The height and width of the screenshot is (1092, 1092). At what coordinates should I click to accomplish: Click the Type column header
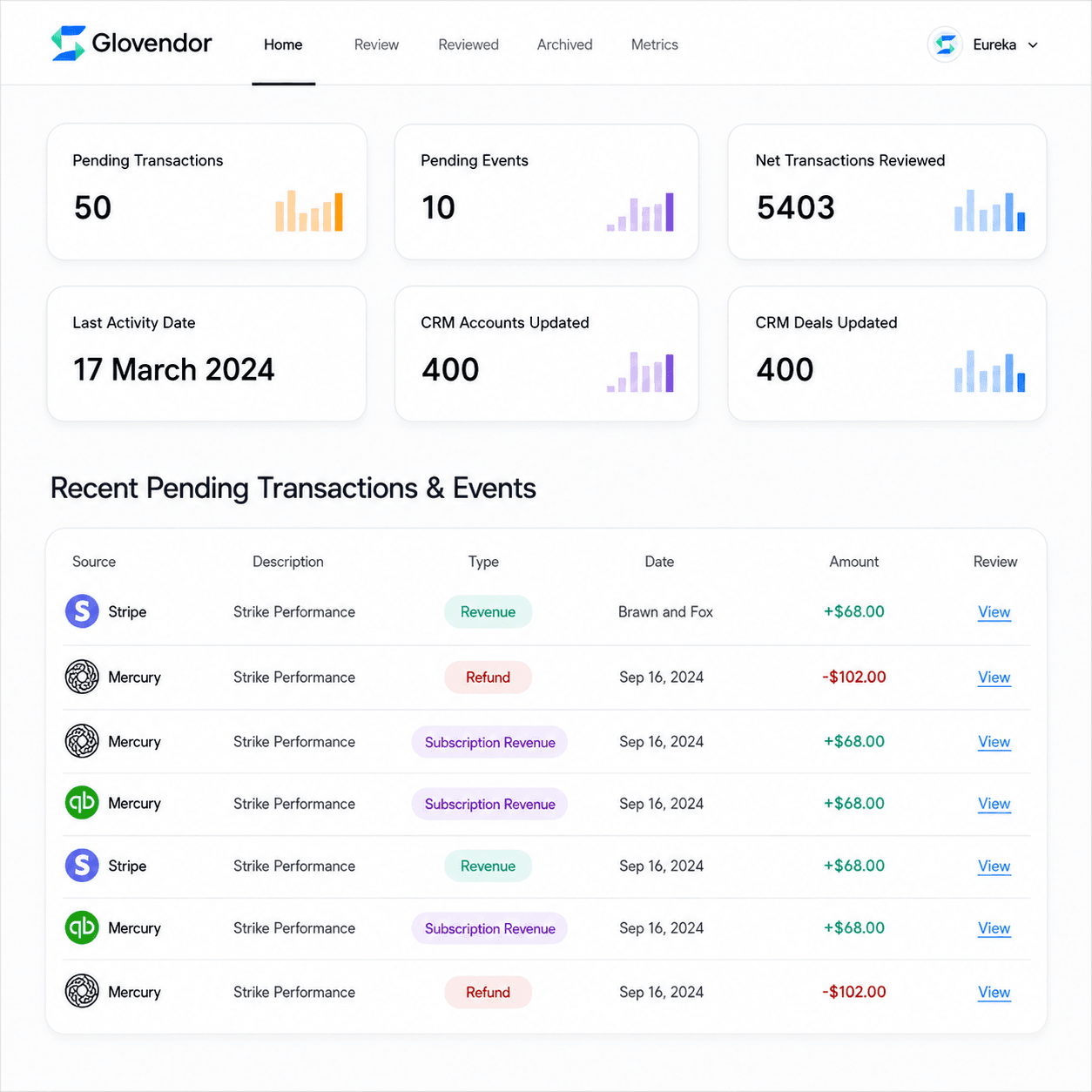pos(483,562)
